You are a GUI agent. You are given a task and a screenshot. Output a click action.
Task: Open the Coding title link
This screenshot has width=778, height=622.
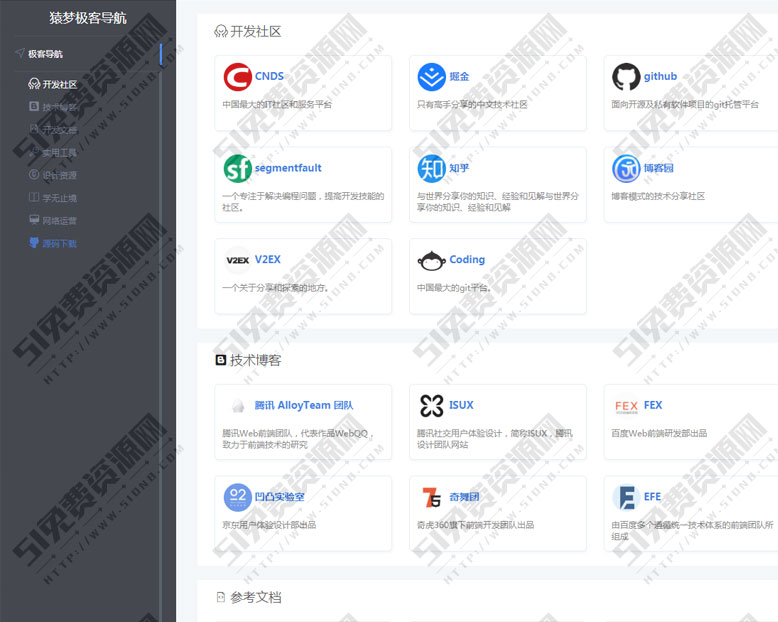pos(467,259)
